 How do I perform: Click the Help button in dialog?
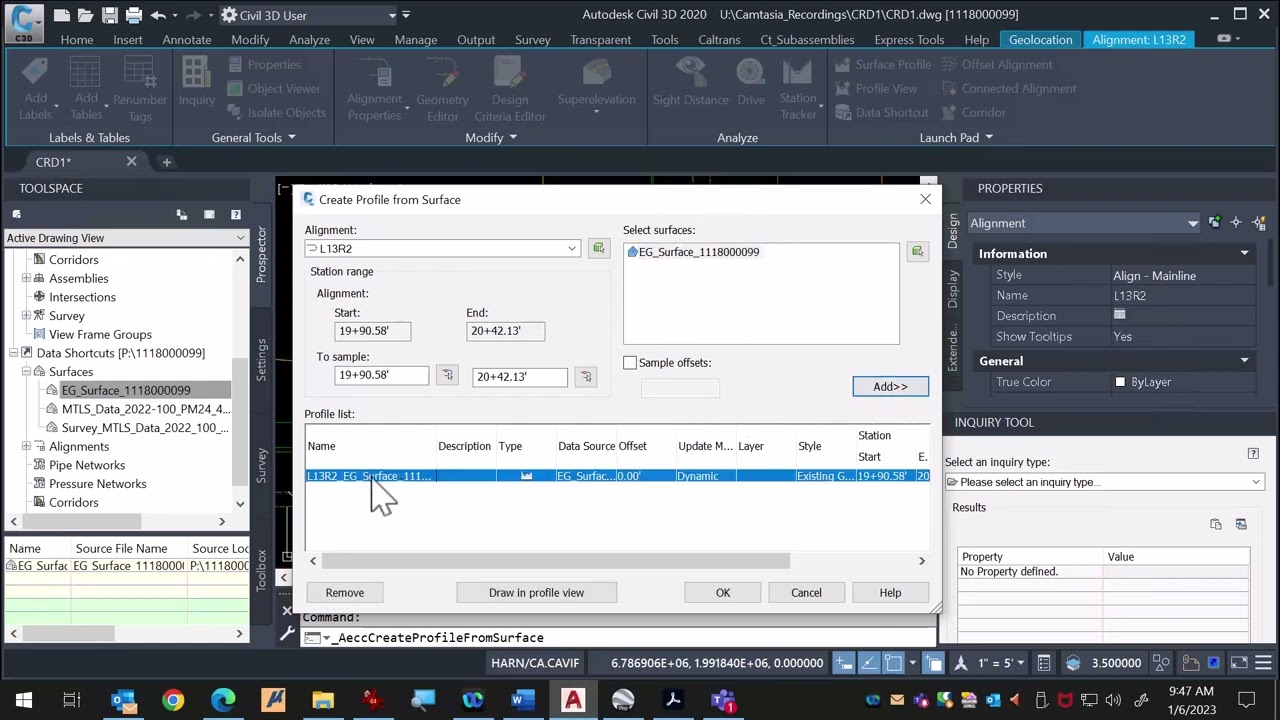pos(890,593)
